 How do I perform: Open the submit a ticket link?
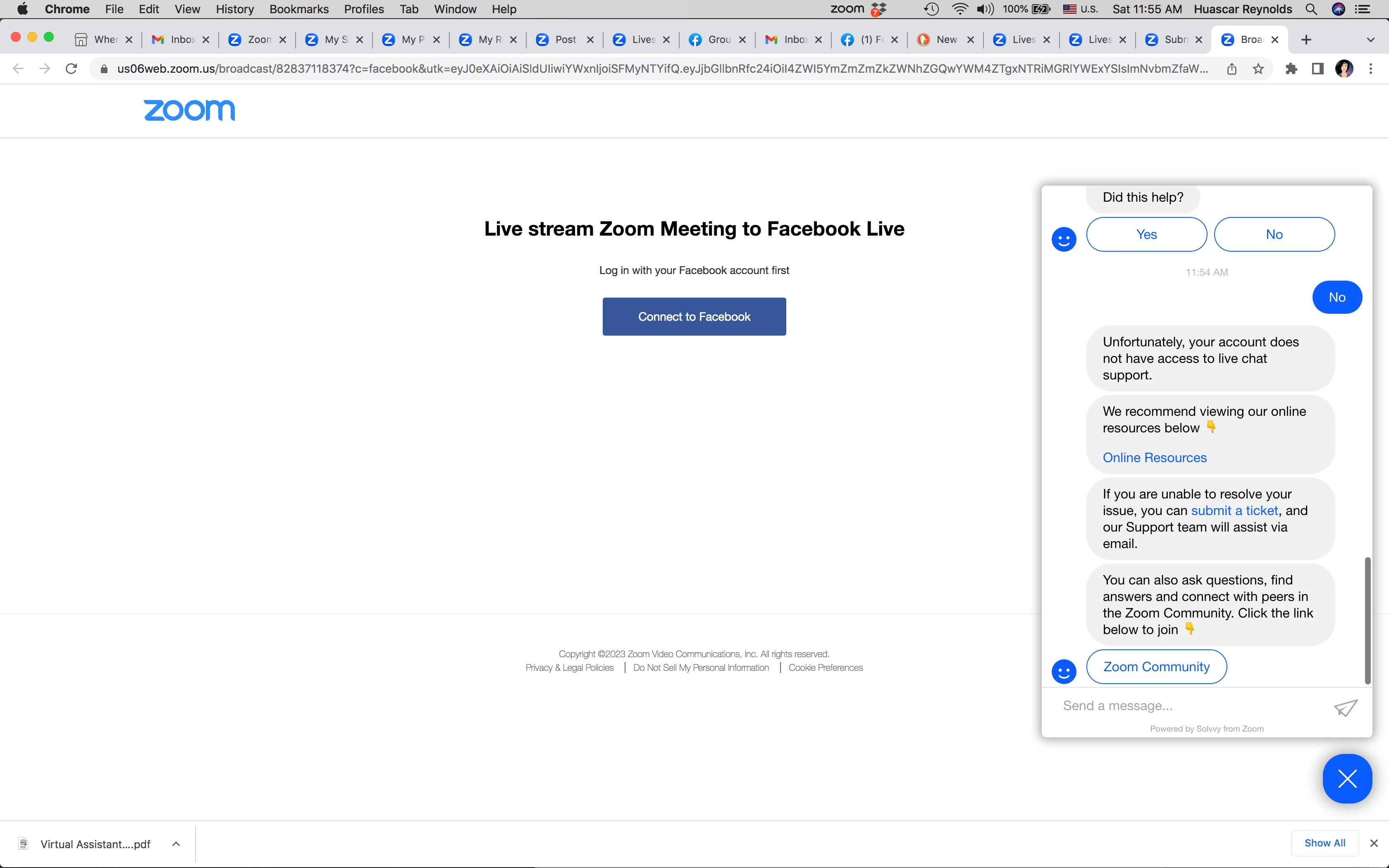1234,510
